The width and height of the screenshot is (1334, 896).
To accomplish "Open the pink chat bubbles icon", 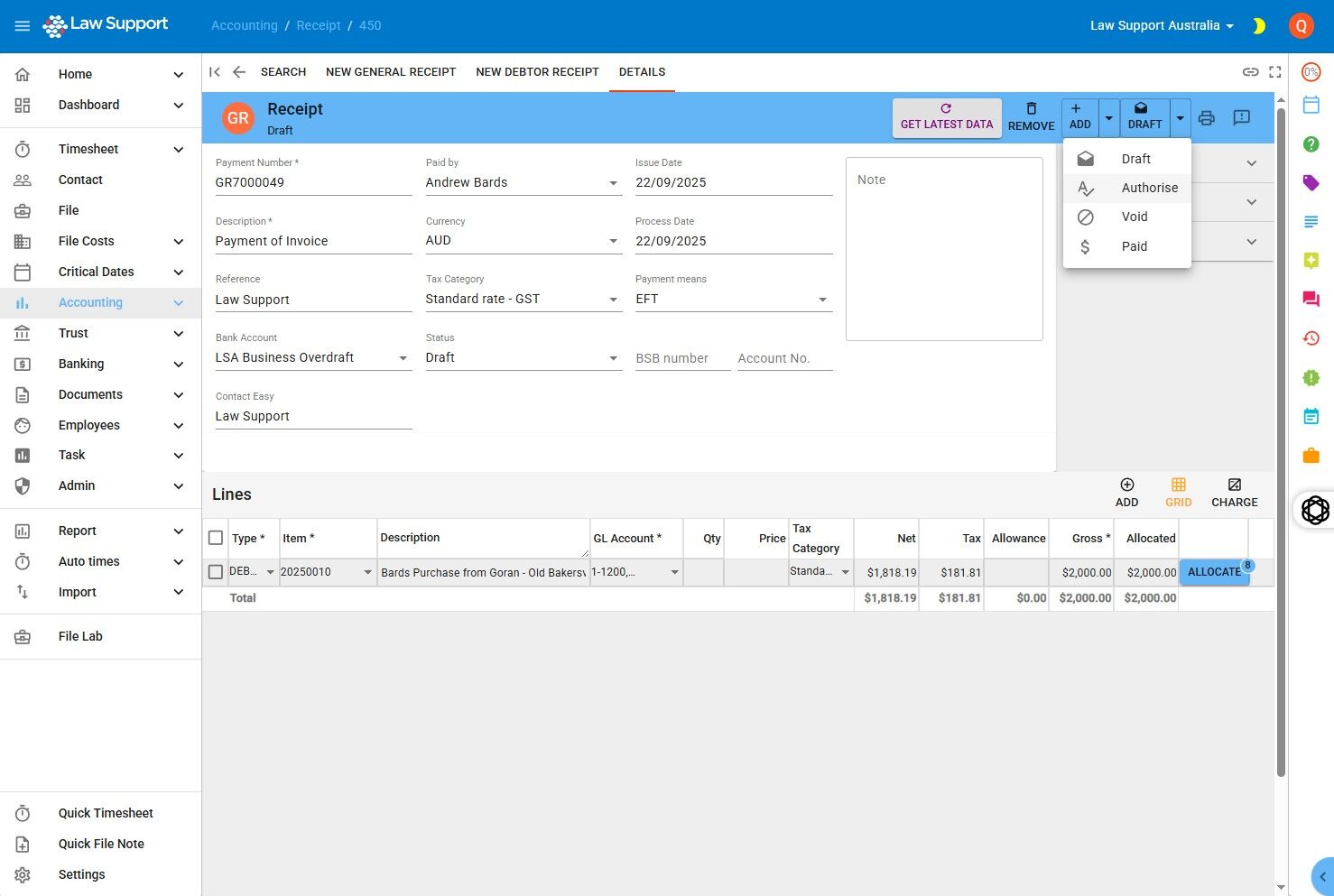I will pyautogui.click(x=1311, y=300).
